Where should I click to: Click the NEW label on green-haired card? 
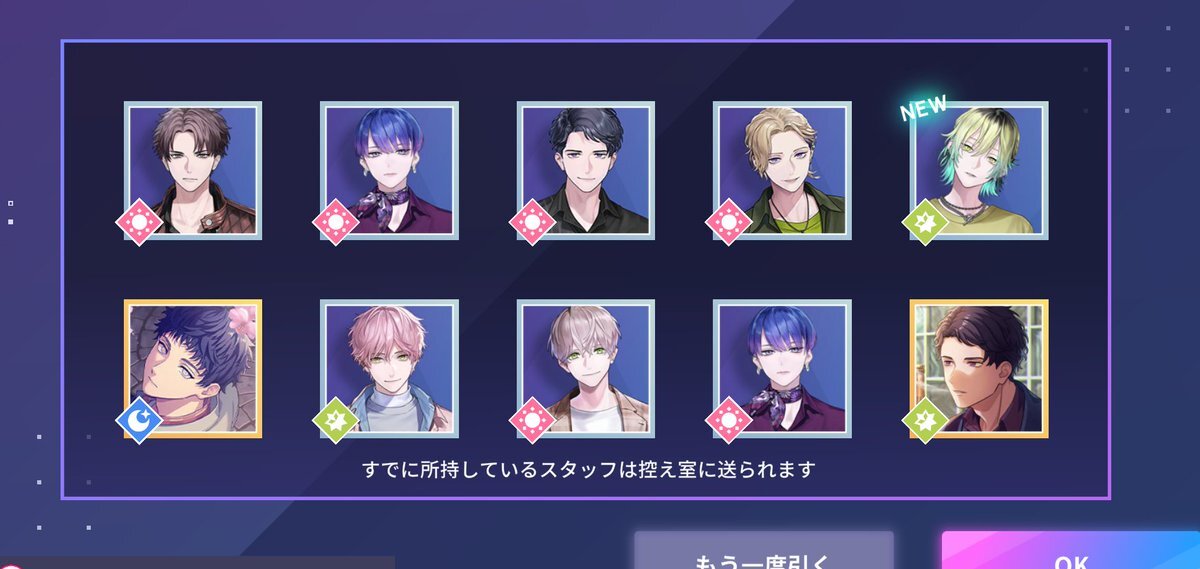coord(923,105)
